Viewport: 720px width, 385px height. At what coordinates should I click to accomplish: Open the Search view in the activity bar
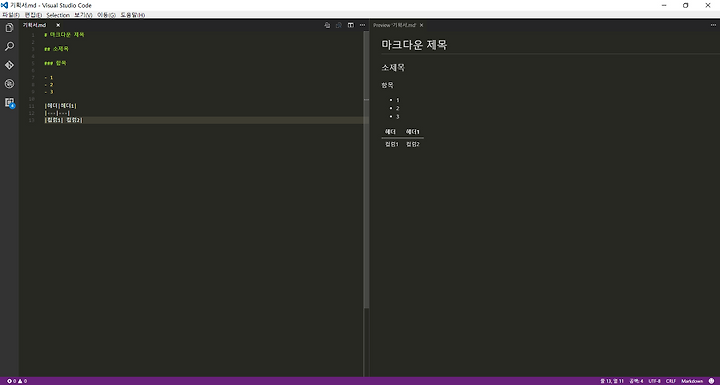(9, 46)
